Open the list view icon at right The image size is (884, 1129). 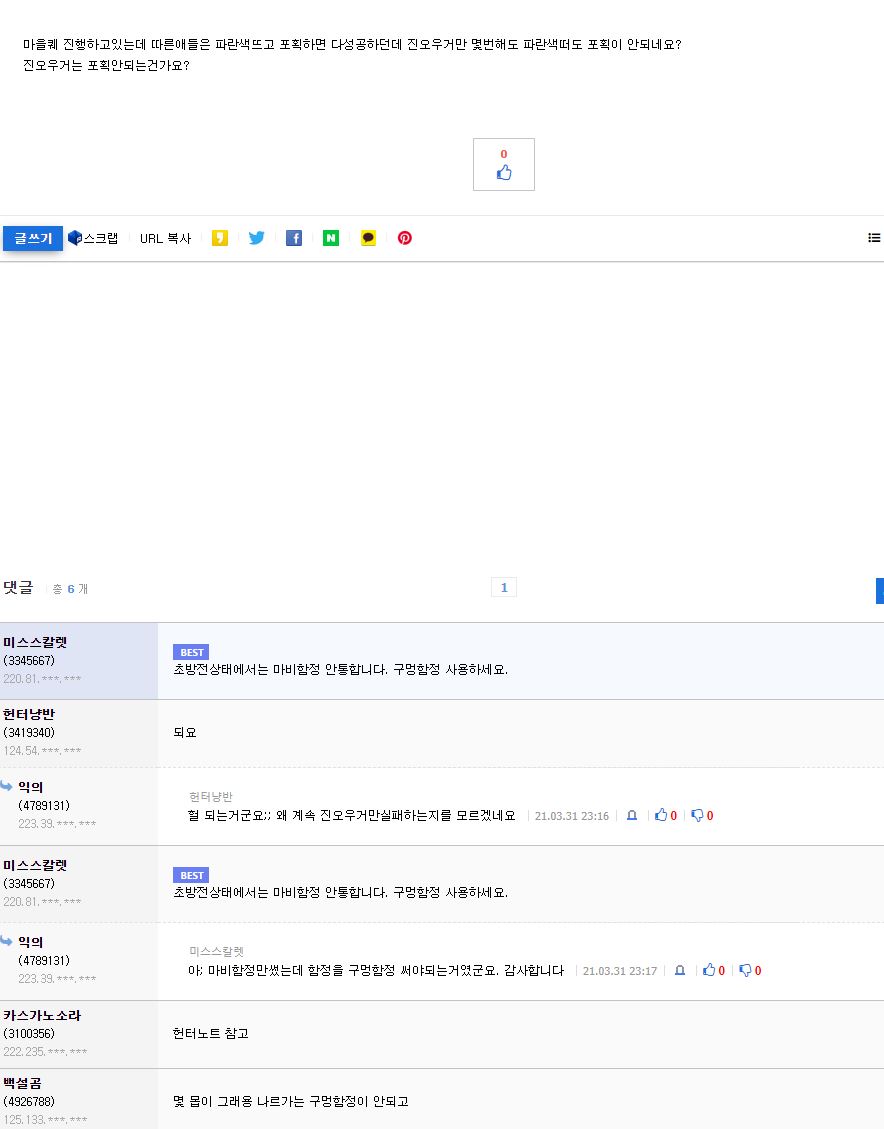pyautogui.click(x=874, y=238)
